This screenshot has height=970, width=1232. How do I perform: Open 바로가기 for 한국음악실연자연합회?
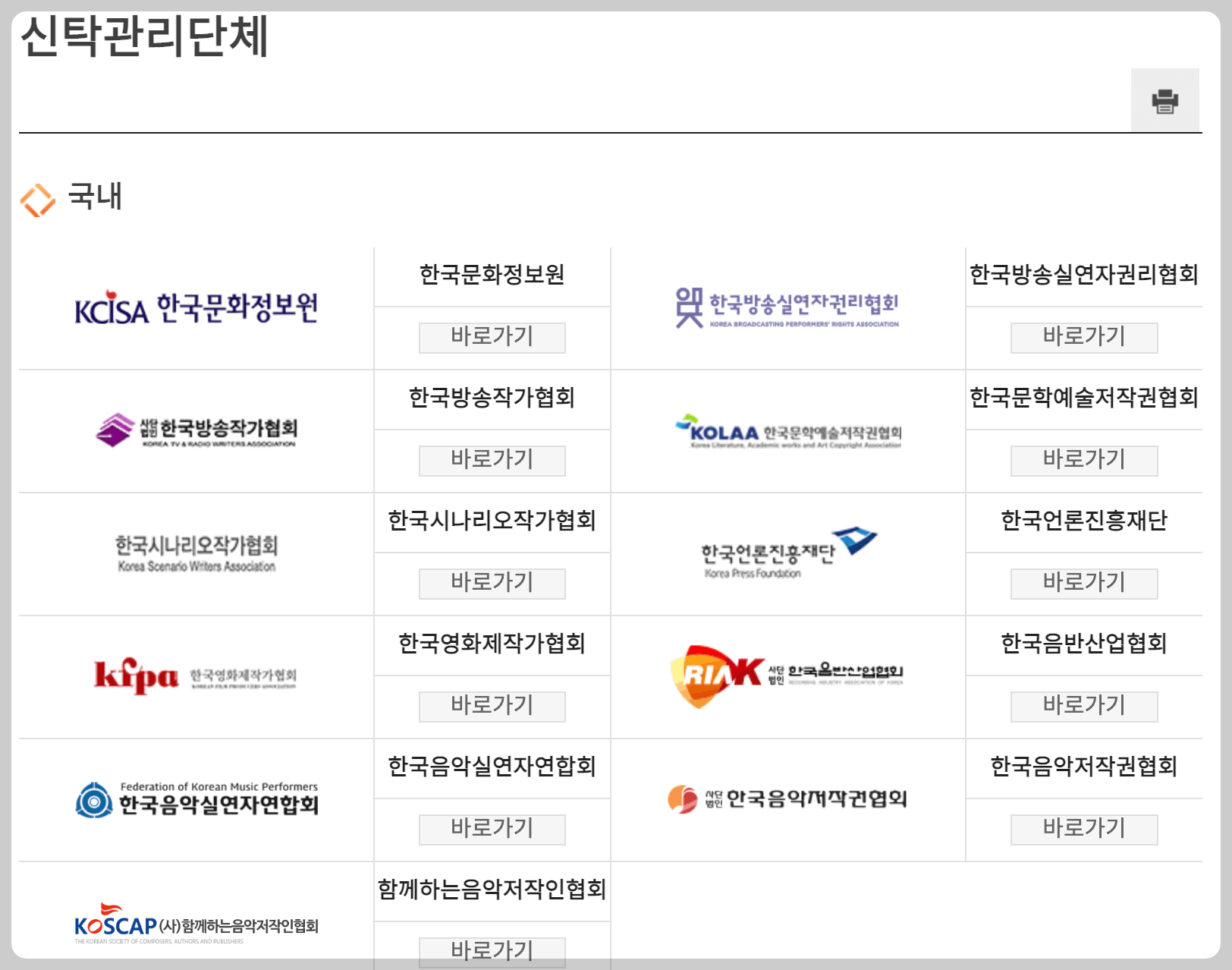coord(492,830)
